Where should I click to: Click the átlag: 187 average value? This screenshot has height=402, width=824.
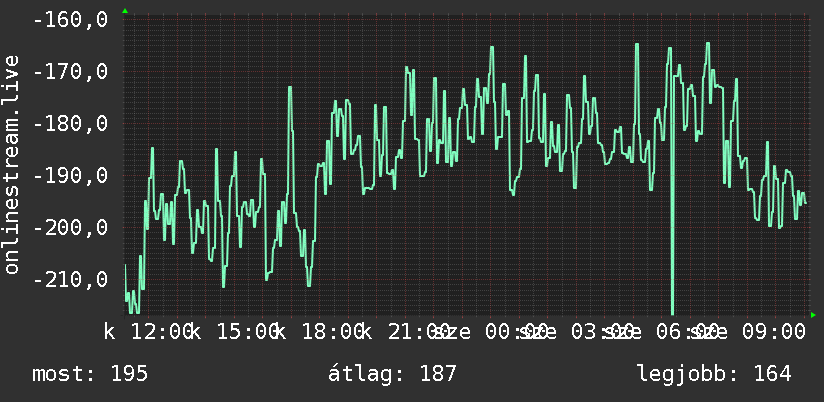[392, 374]
